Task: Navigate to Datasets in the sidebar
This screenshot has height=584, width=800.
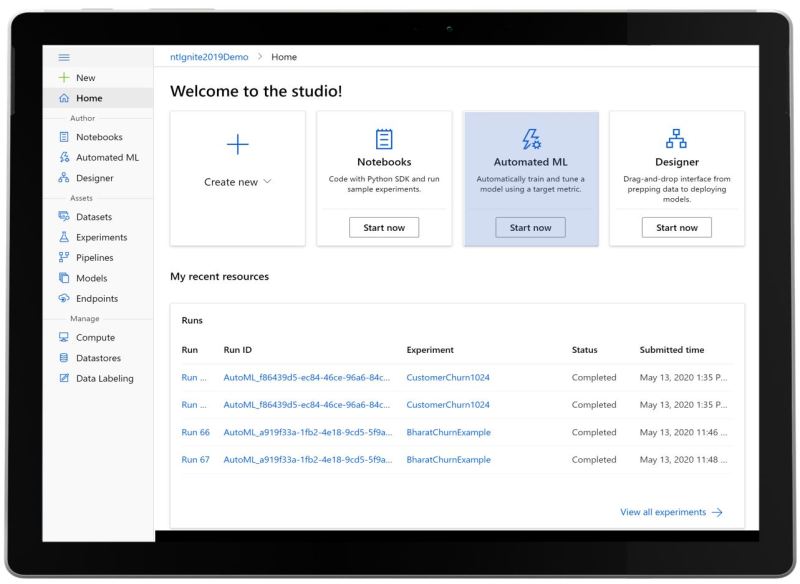Action: tap(98, 216)
